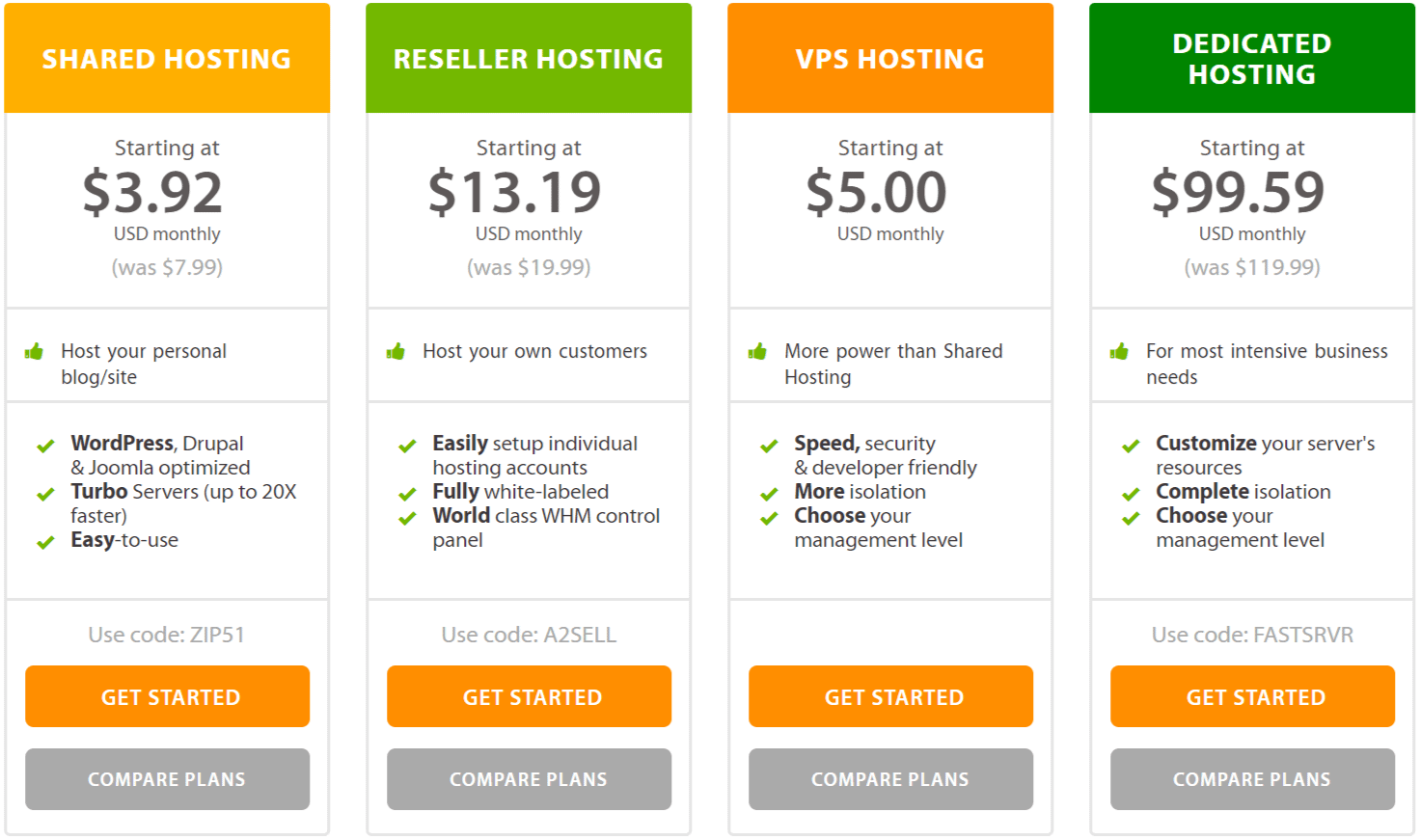The image size is (1421, 840).
Task: Click GET STARTED under Dedicated Hosting
Action: tap(1251, 696)
